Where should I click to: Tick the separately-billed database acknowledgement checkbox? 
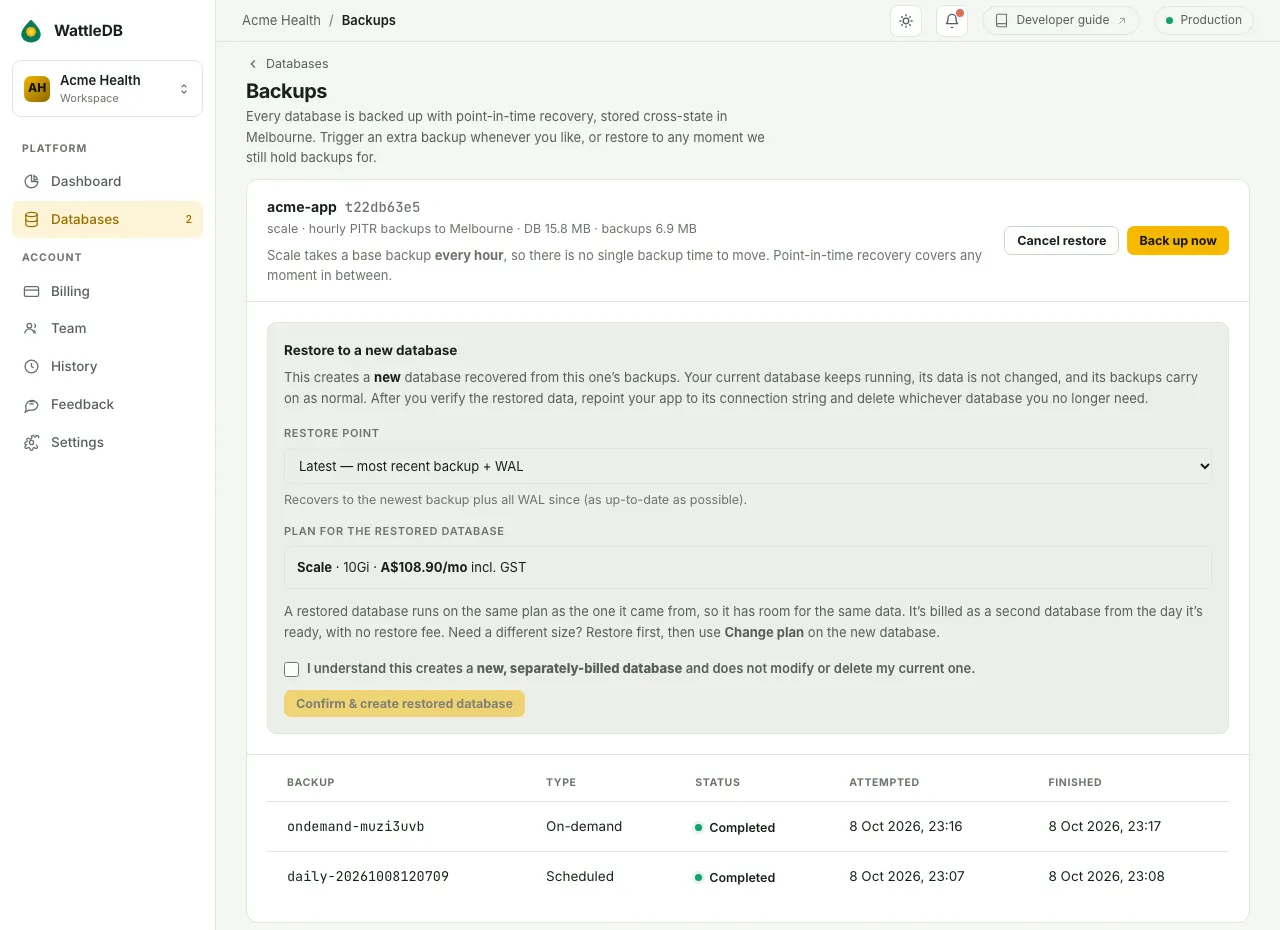point(292,669)
